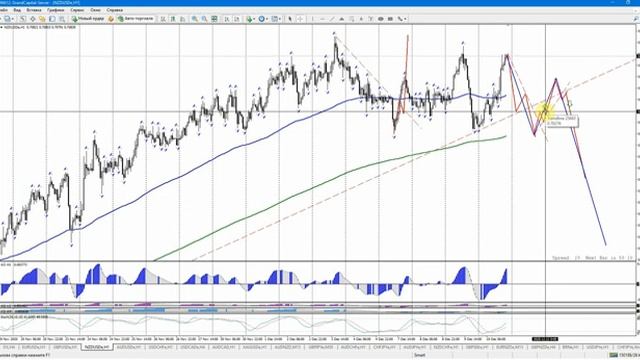Open the Data Window yellow toolbar icon
The width and height of the screenshot is (640, 360).
coord(42,19)
